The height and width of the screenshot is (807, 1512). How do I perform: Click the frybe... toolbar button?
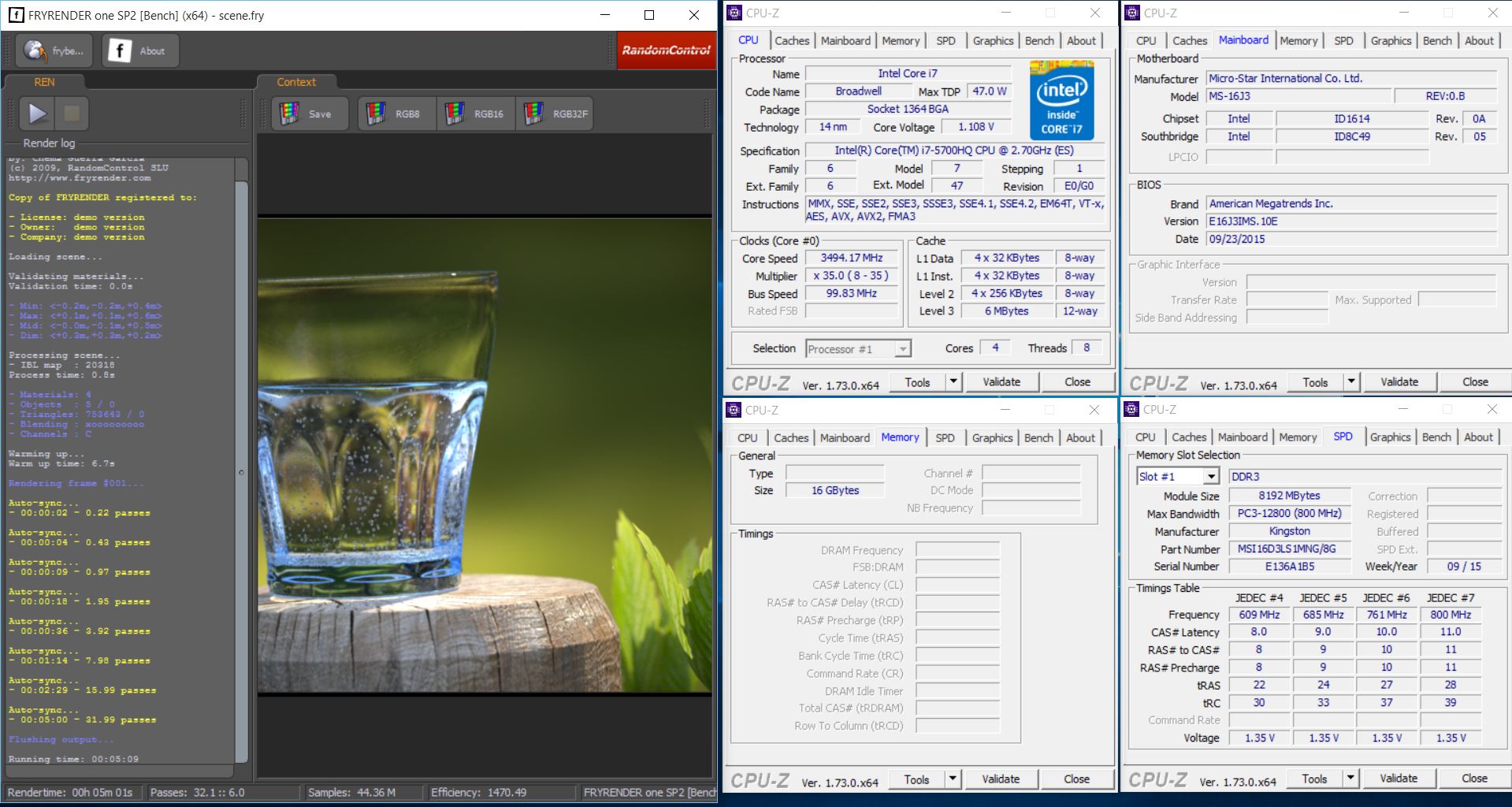click(55, 50)
